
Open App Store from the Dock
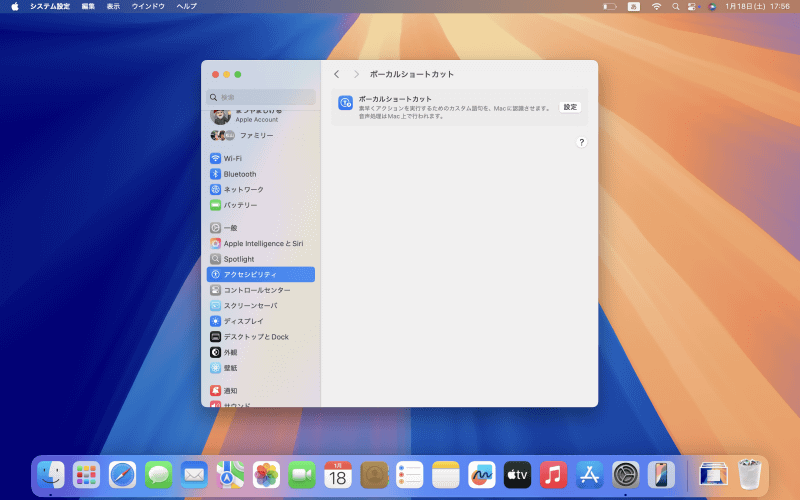tap(589, 475)
